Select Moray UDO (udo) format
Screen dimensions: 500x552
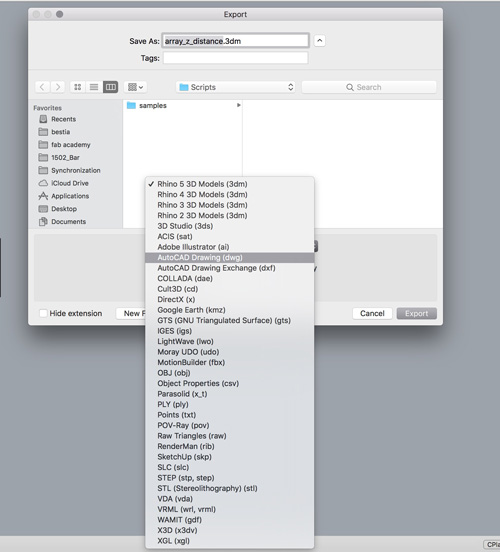230,352
